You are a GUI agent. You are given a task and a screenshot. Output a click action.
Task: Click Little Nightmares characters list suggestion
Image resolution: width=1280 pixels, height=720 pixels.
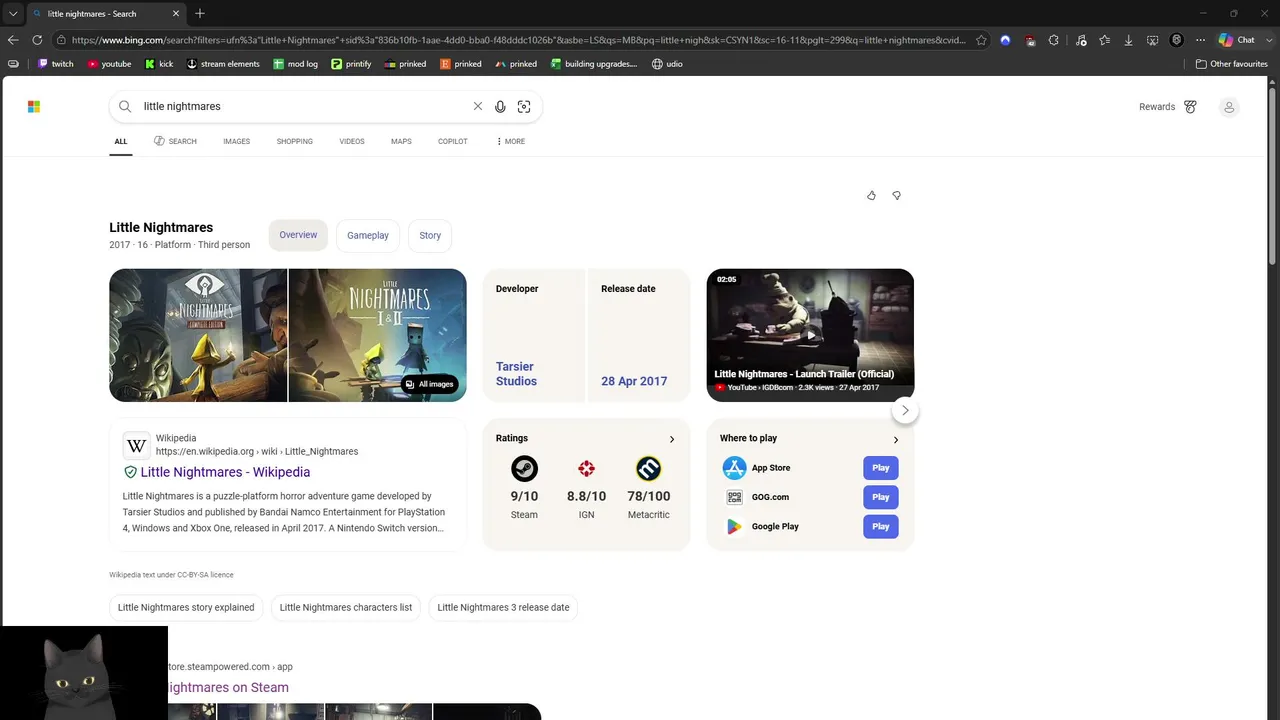coord(346,607)
